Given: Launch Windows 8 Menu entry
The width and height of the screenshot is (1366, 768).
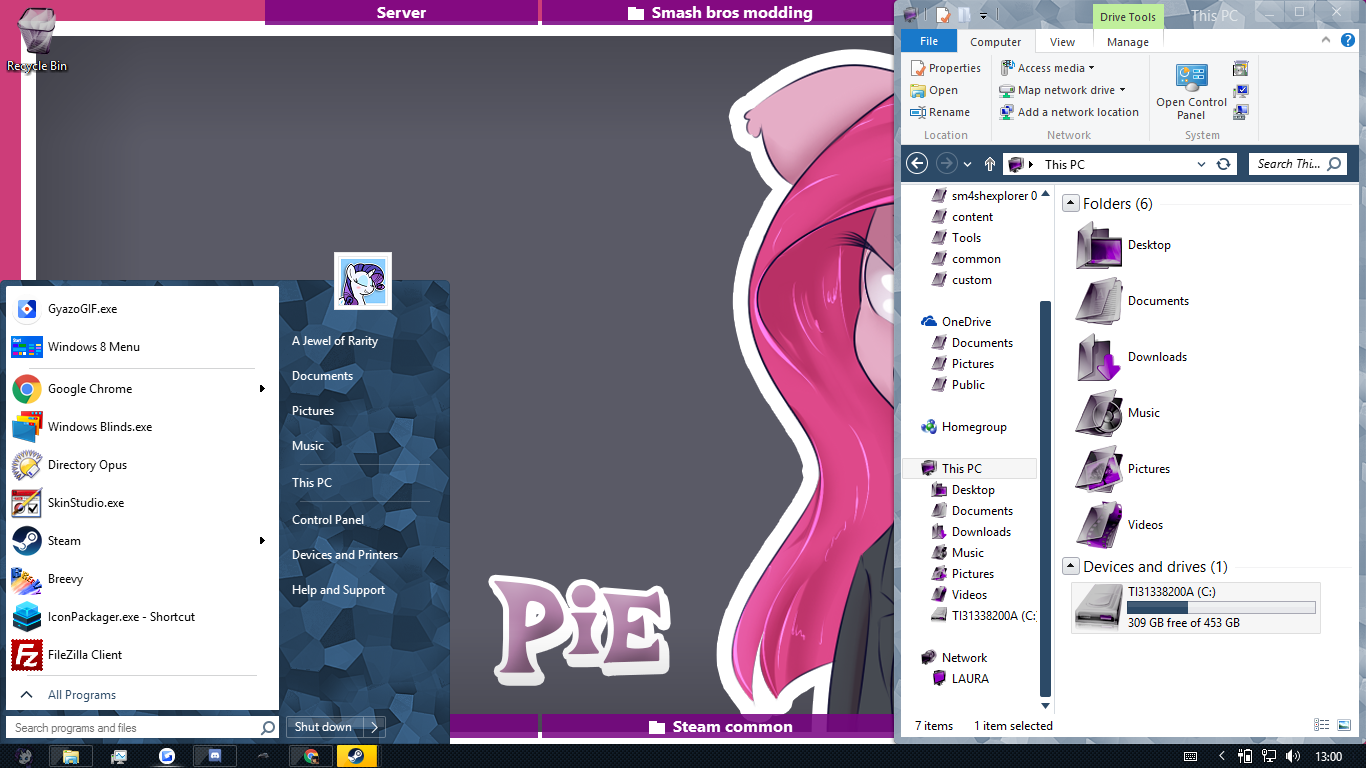Looking at the screenshot, I should pyautogui.click(x=142, y=347).
